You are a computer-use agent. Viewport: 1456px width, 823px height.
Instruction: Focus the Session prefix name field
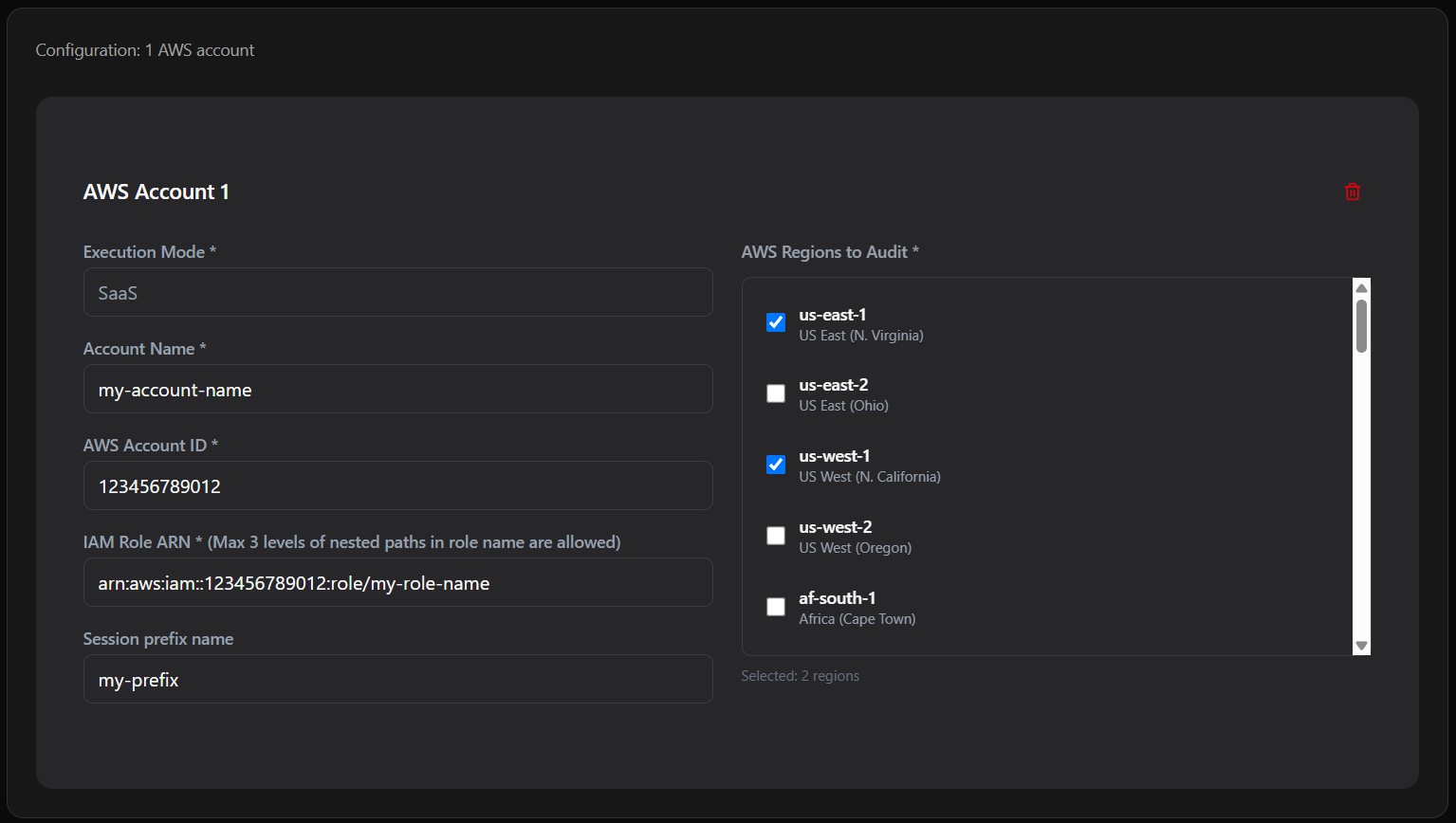pyautogui.click(x=397, y=680)
